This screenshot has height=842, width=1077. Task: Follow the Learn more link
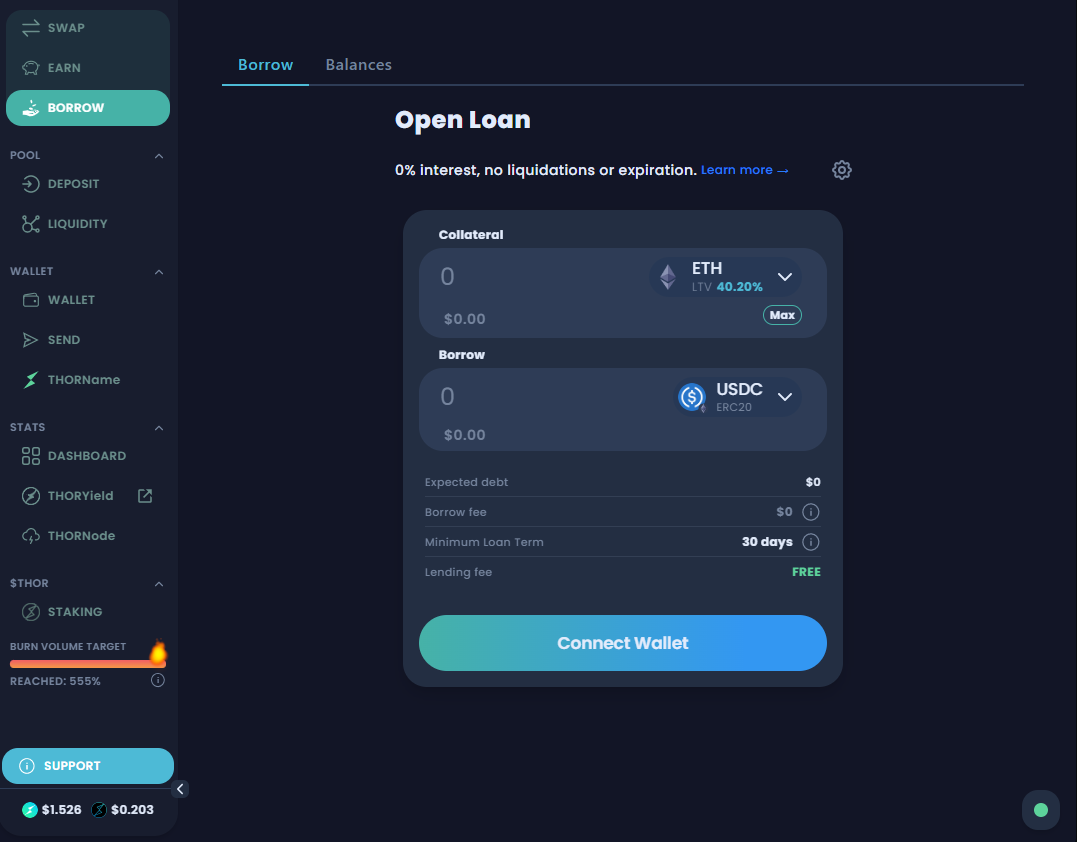click(744, 170)
